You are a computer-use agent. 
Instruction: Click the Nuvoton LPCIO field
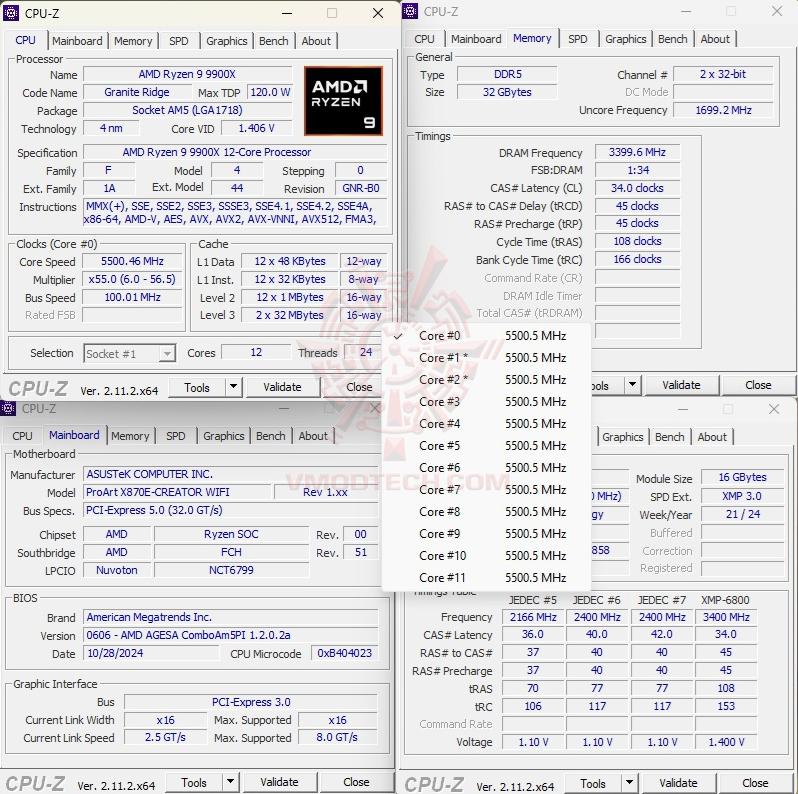[x=117, y=570]
